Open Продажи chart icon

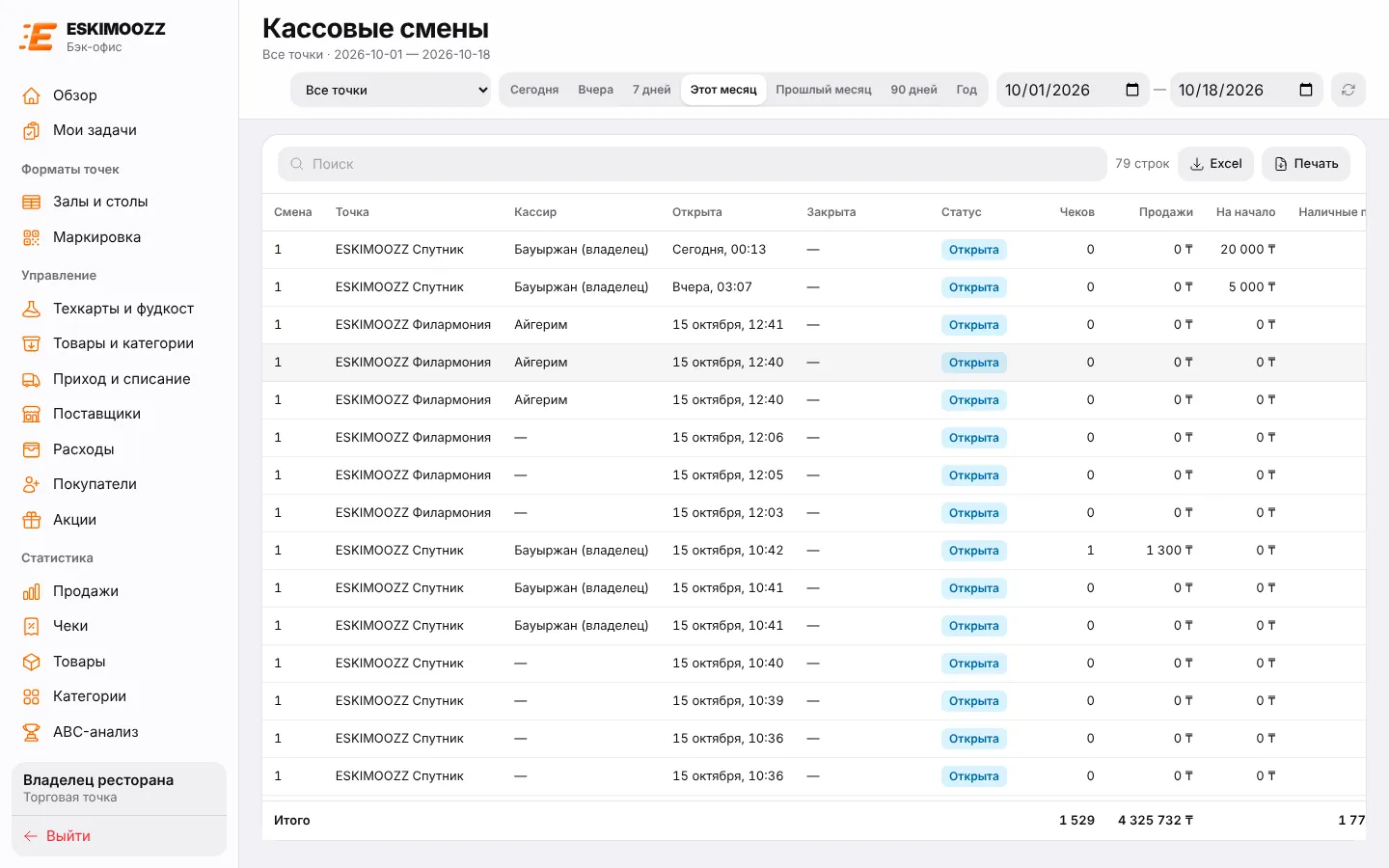[32, 591]
